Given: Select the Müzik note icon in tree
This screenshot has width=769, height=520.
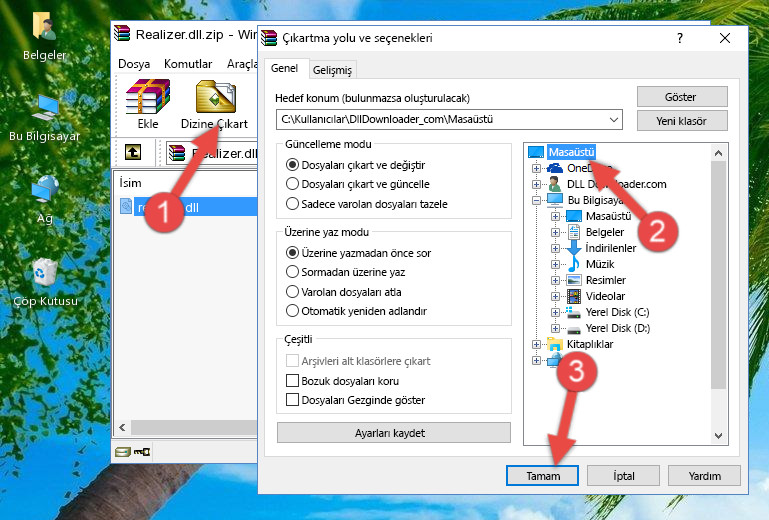Looking at the screenshot, I should (573, 264).
